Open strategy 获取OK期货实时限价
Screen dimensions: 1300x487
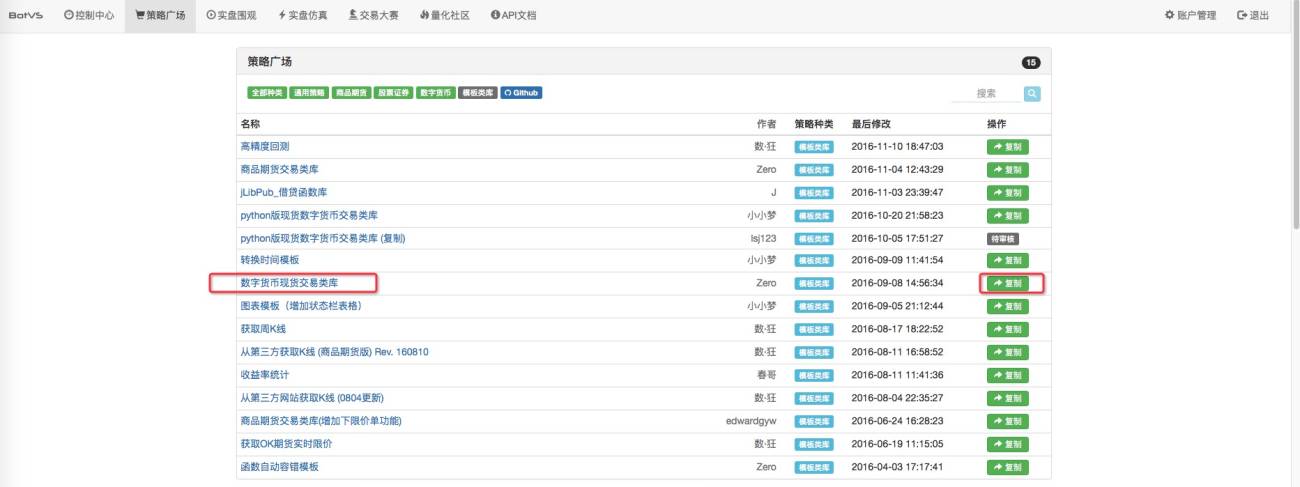tap(286, 444)
